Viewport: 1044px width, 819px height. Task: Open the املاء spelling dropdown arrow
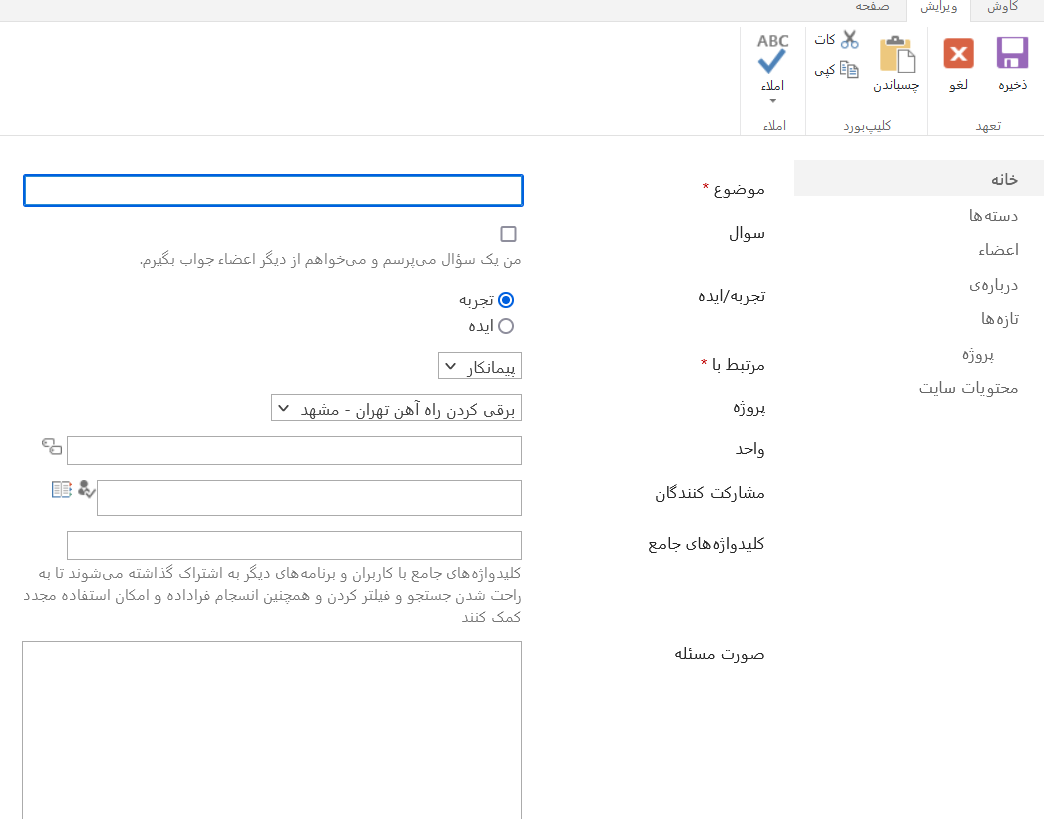point(772,101)
